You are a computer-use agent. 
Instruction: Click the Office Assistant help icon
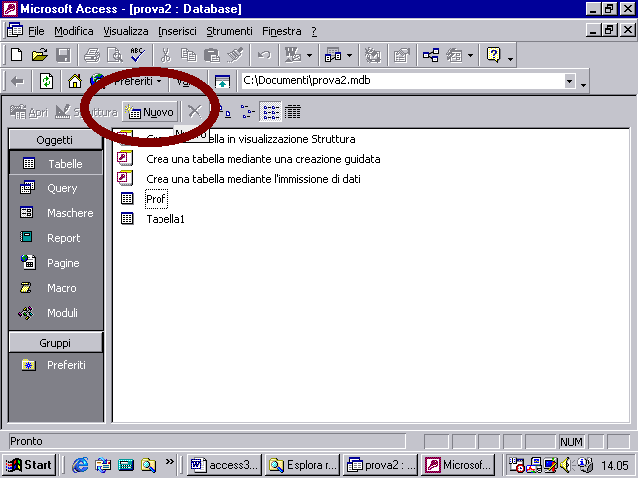pos(494,55)
